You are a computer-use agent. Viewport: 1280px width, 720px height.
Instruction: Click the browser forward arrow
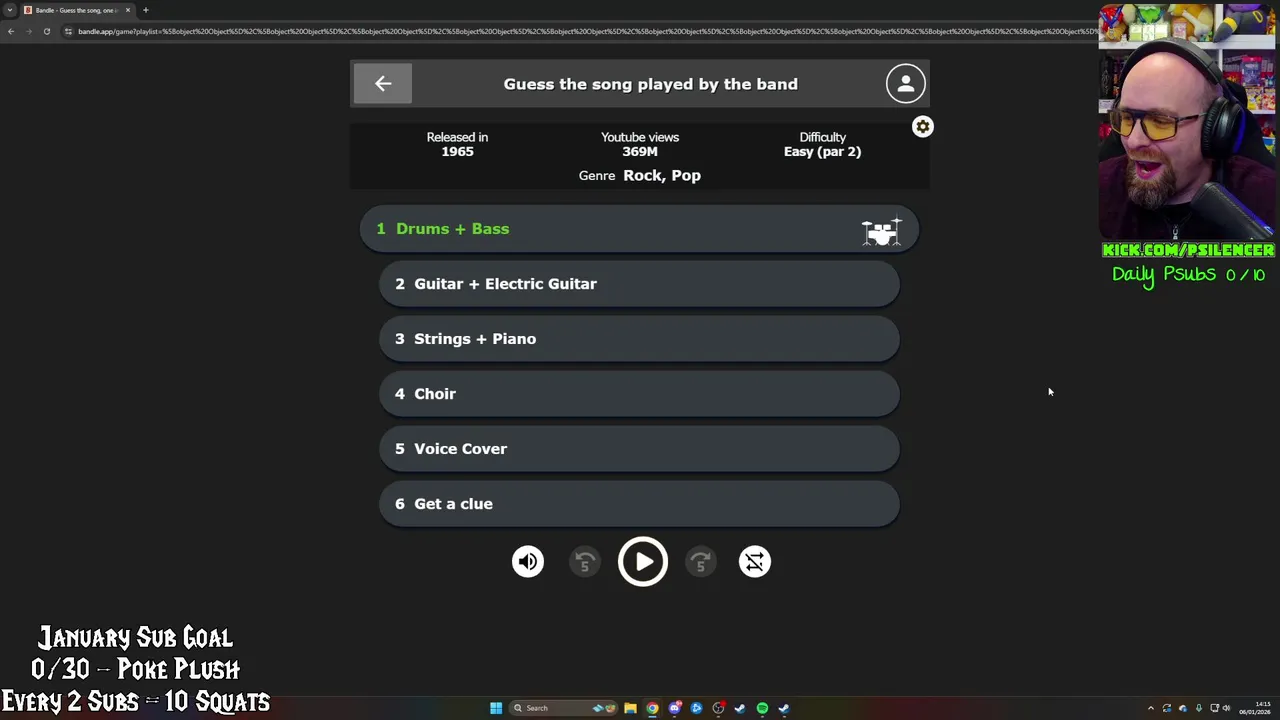[29, 31]
